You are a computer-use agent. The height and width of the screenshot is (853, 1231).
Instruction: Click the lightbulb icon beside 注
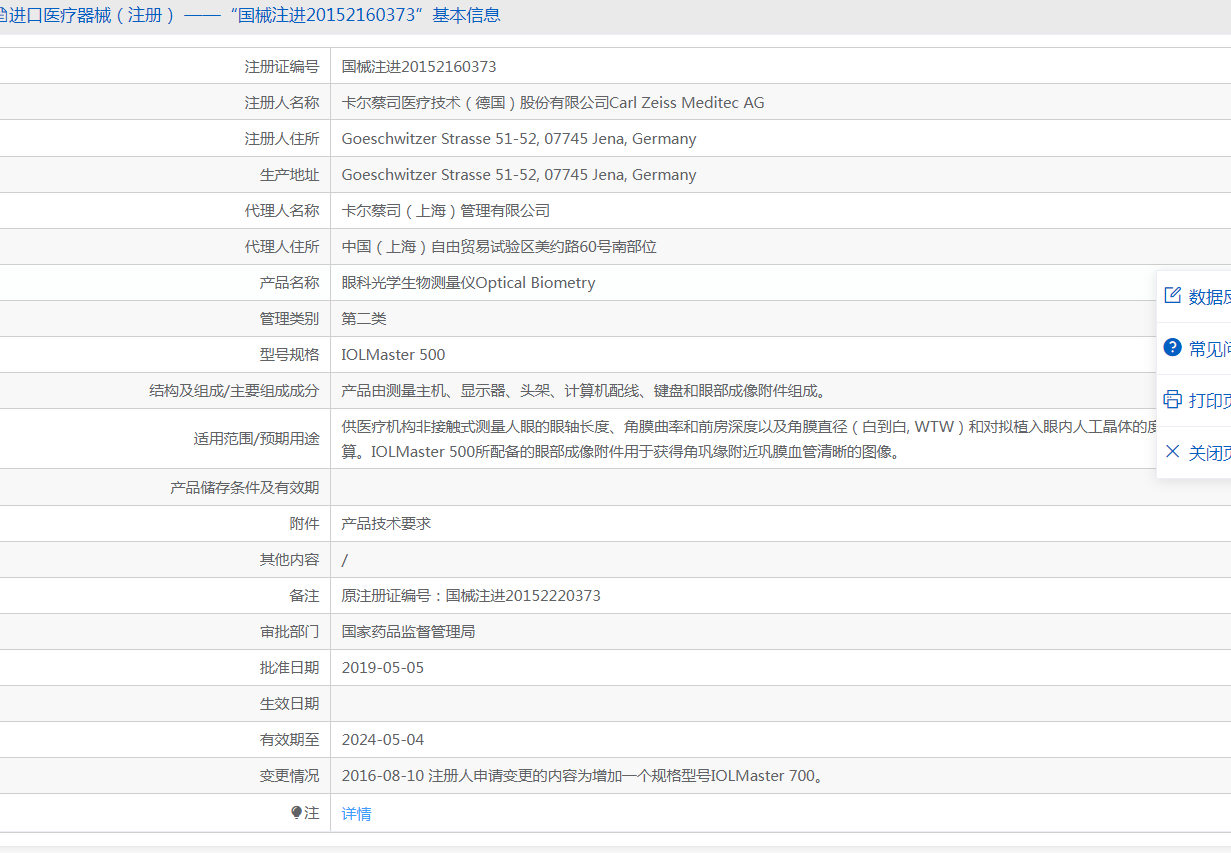point(296,813)
